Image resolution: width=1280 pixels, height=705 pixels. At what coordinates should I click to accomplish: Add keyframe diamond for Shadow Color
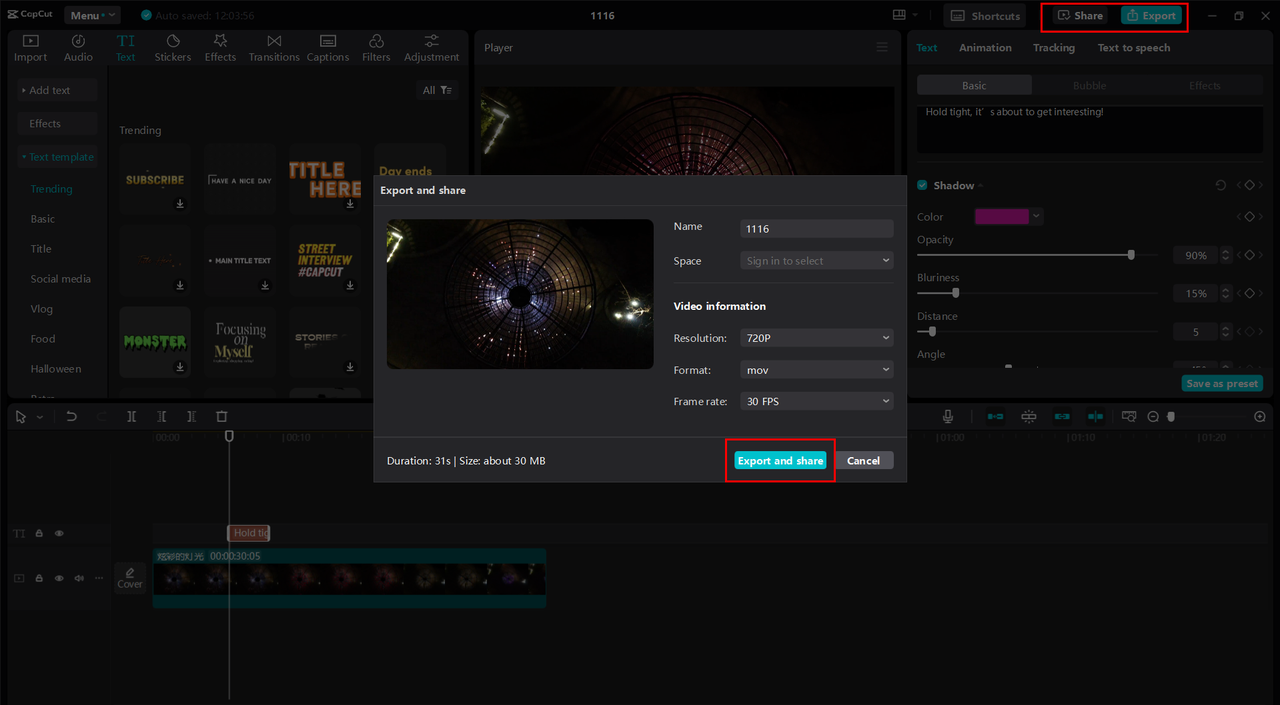[x=1249, y=217]
